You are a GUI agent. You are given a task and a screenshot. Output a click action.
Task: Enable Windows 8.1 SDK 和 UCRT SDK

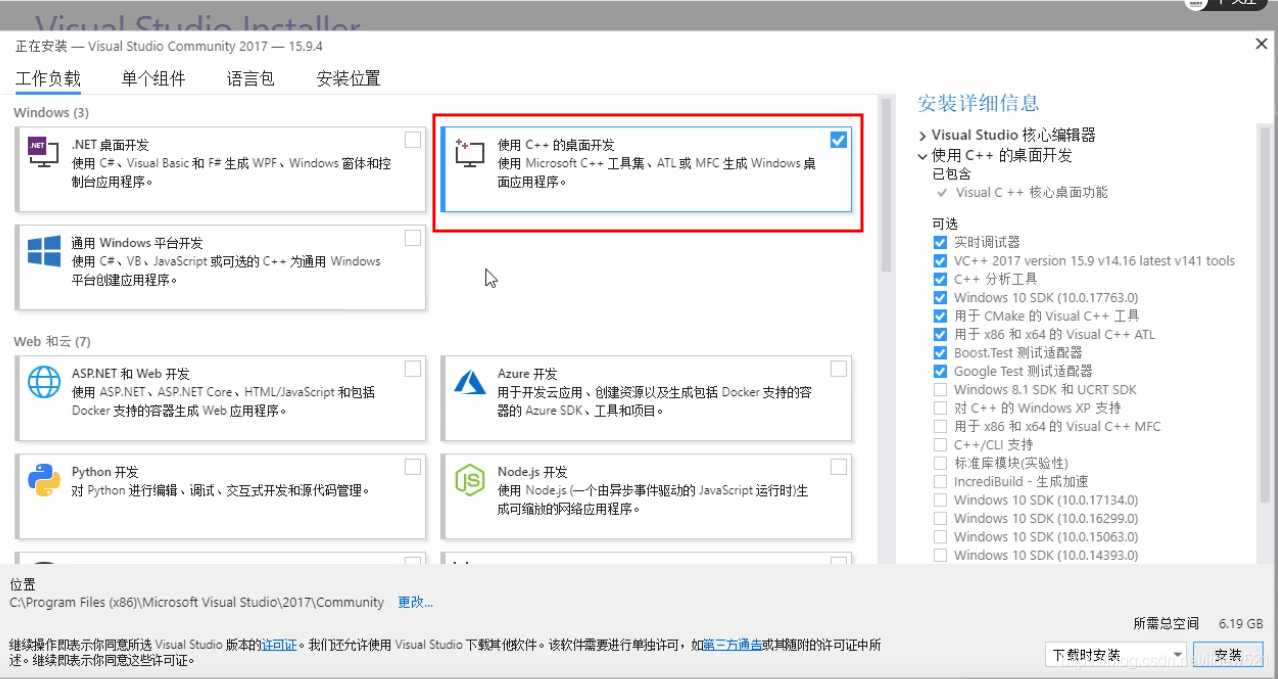940,389
